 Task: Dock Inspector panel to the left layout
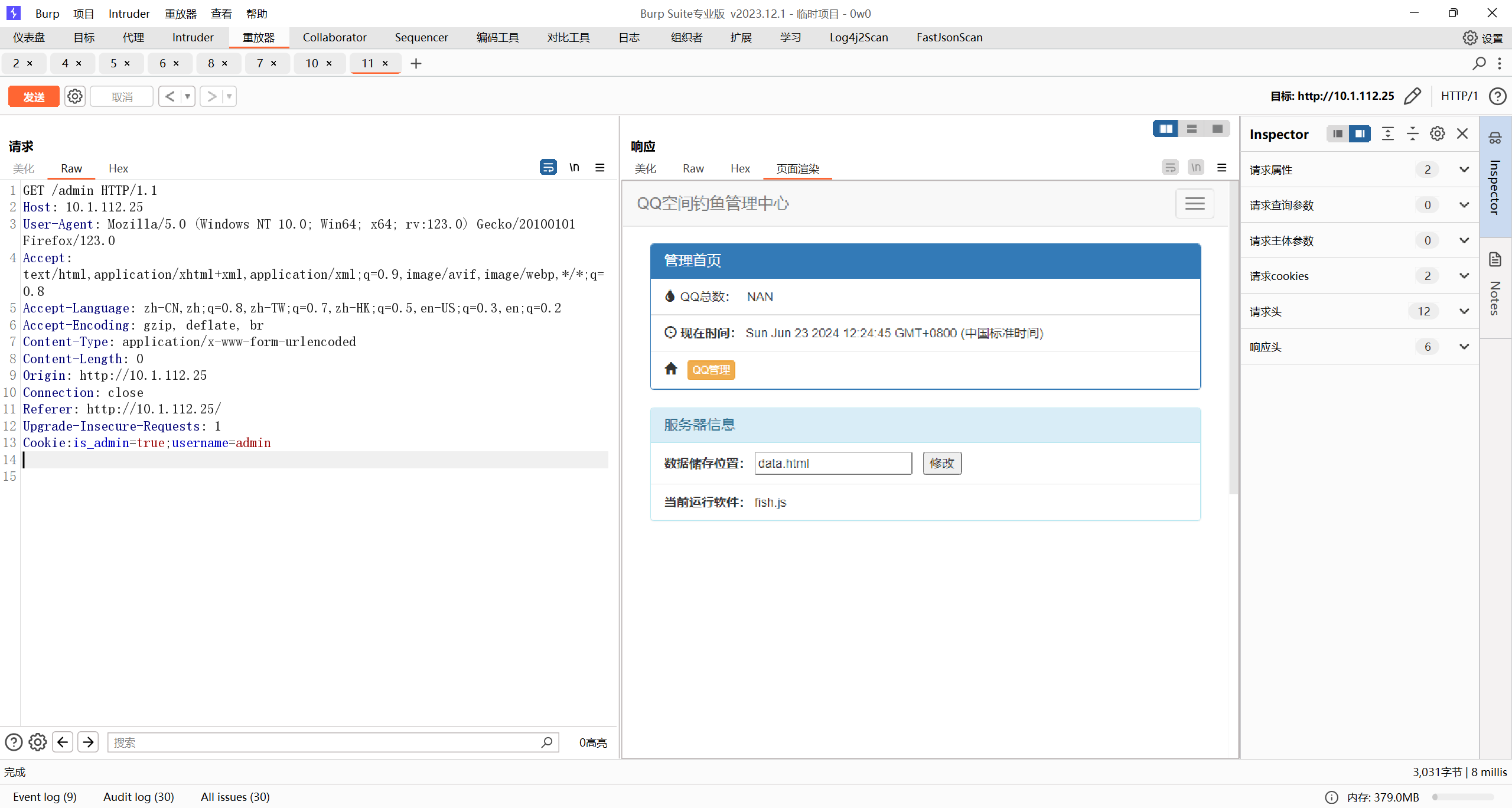pos(1338,133)
